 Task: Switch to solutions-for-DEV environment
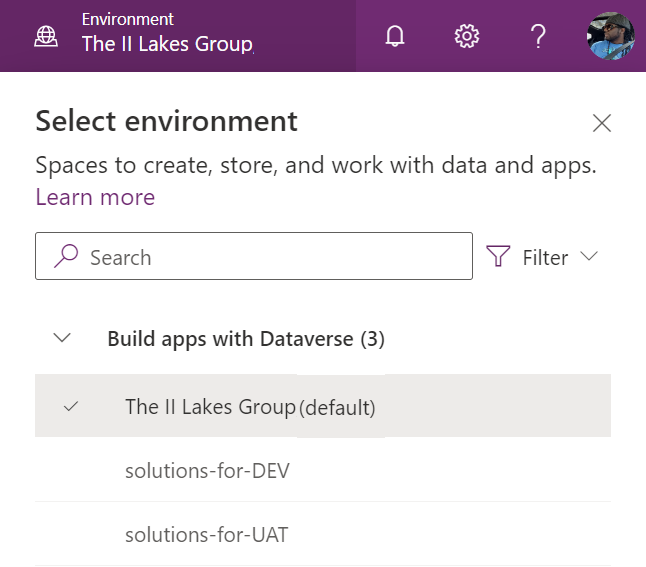[207, 471]
